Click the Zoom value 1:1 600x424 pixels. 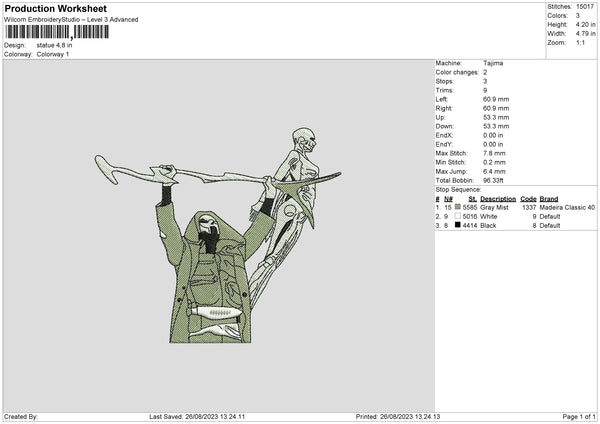(580, 42)
